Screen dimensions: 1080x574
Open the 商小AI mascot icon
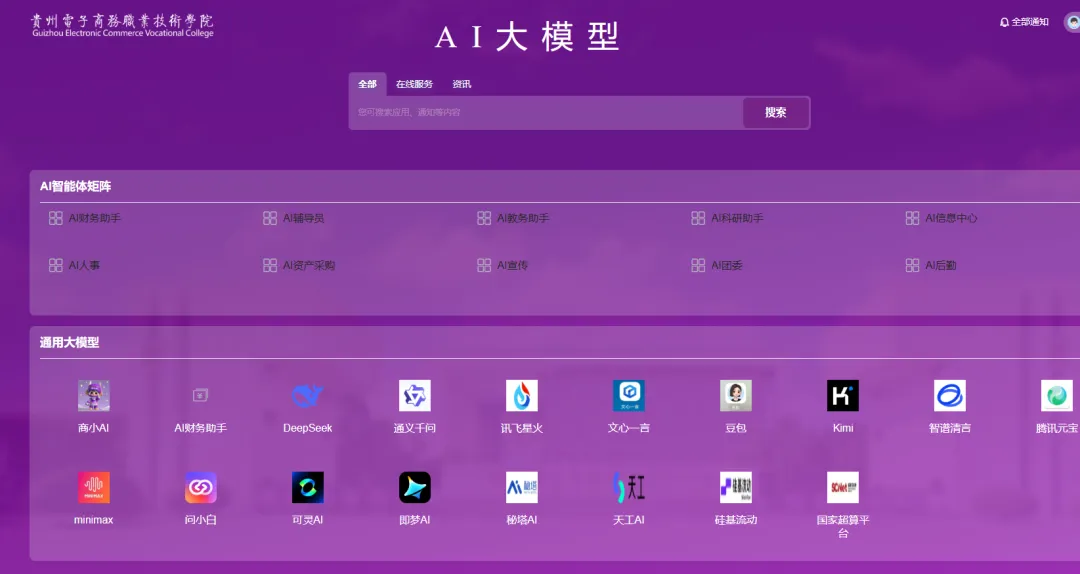click(x=93, y=396)
